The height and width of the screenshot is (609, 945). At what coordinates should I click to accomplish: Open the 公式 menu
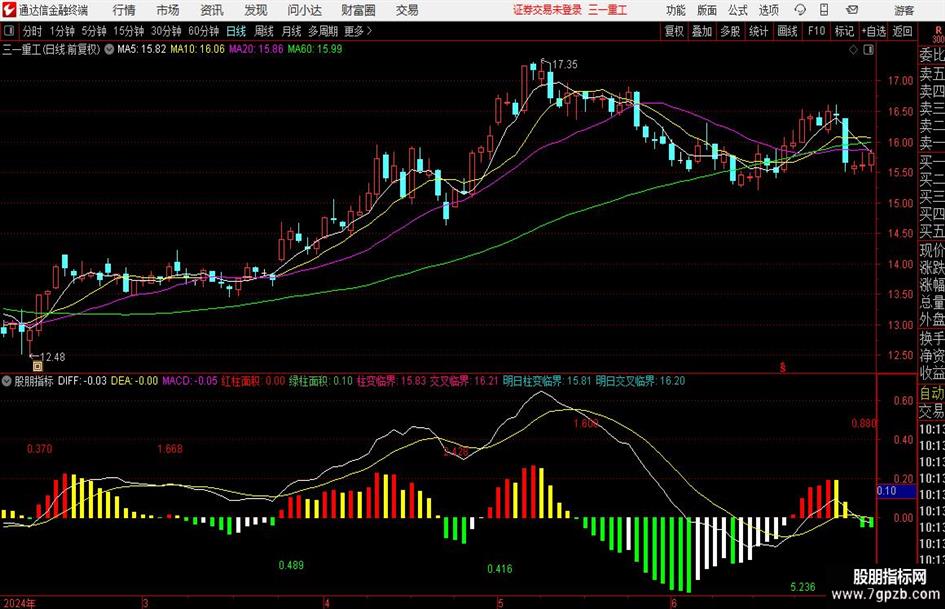point(738,10)
